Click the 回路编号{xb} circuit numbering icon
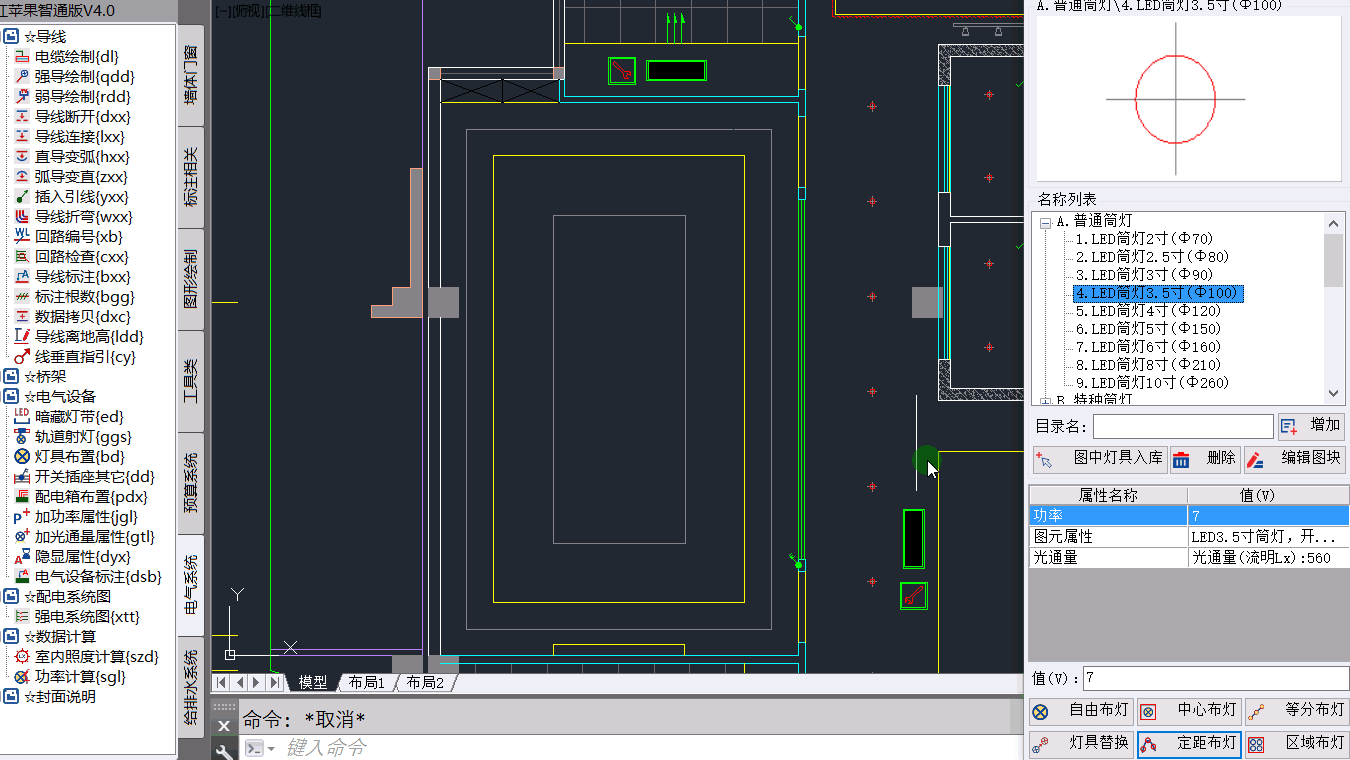Screen dimensions: 1350x760 [x=22, y=237]
